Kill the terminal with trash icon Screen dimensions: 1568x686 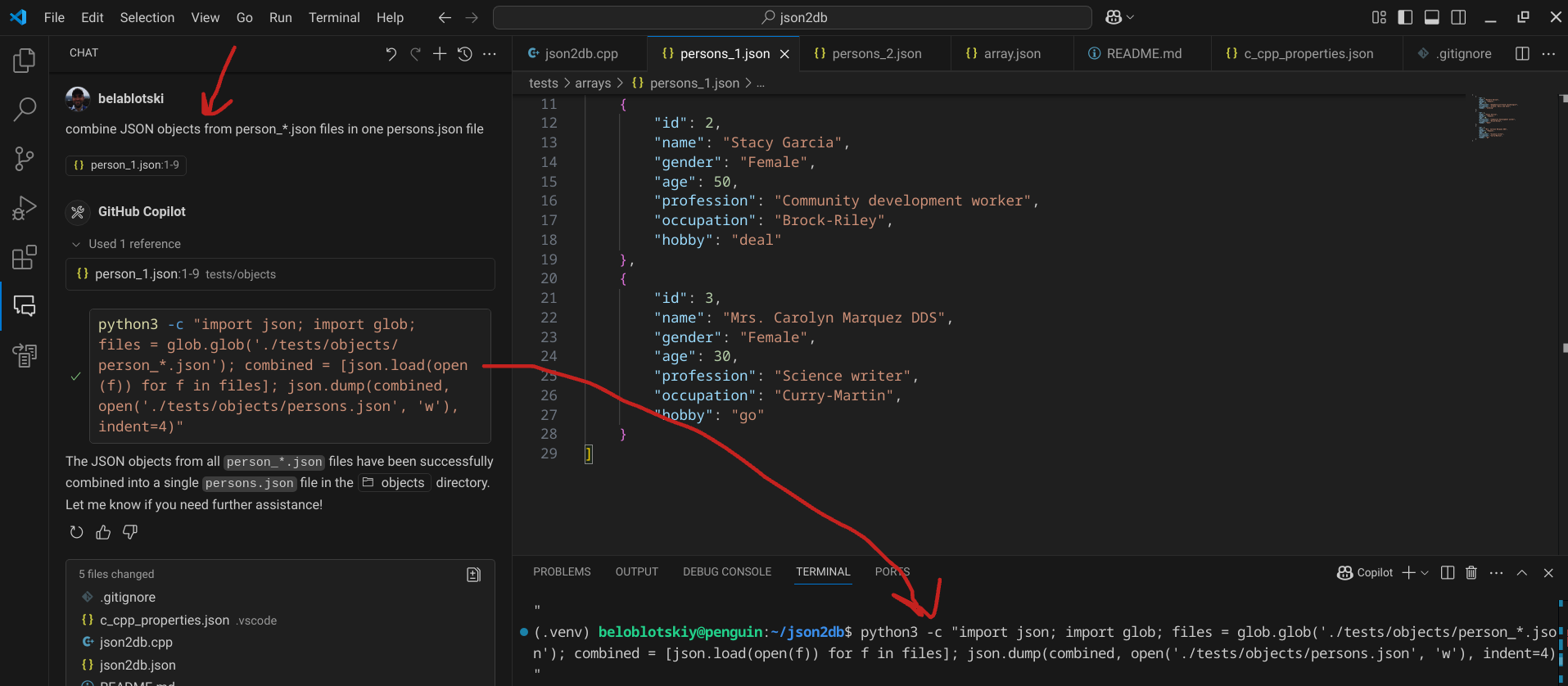click(1471, 572)
